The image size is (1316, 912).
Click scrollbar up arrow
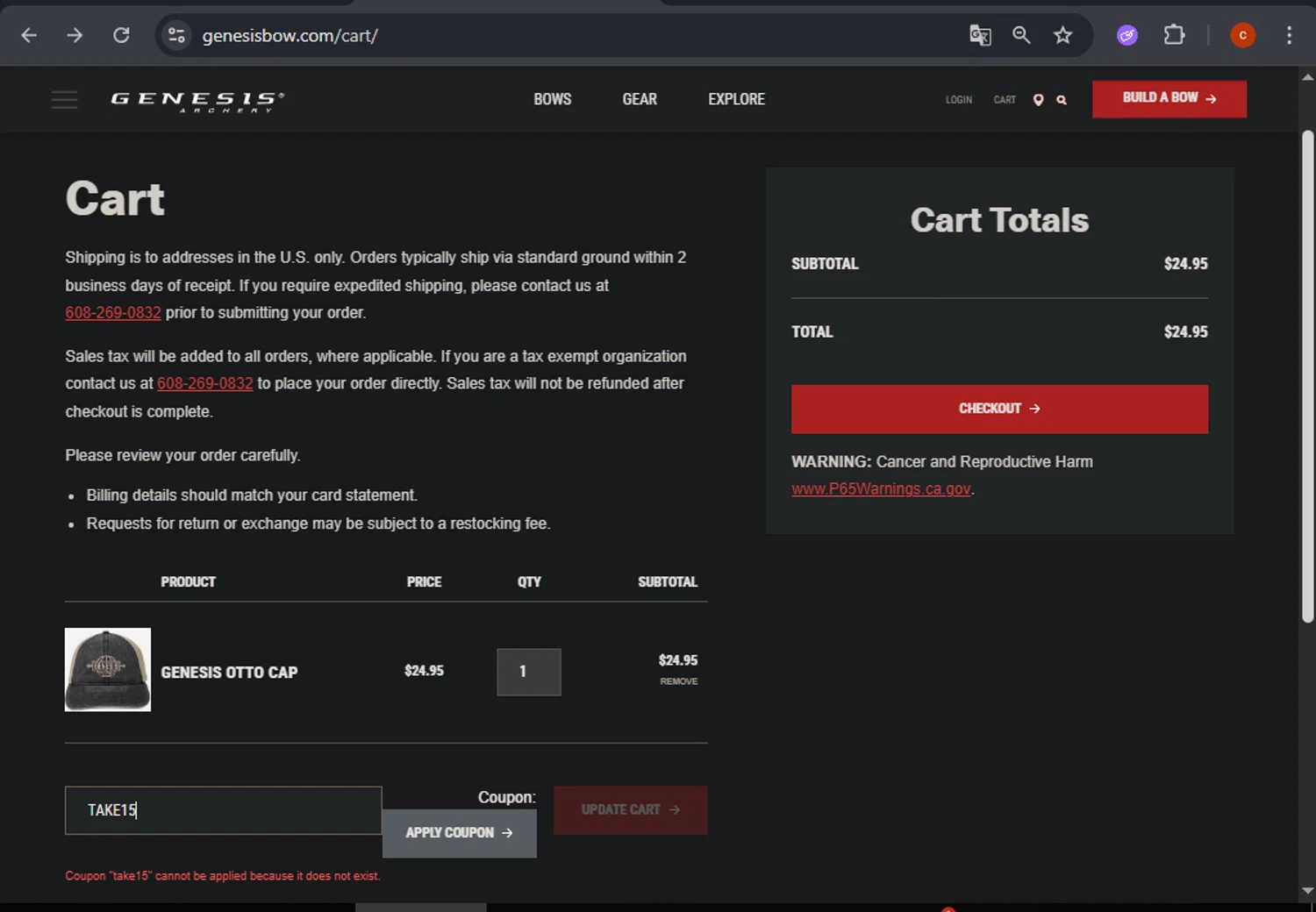pyautogui.click(x=1307, y=76)
